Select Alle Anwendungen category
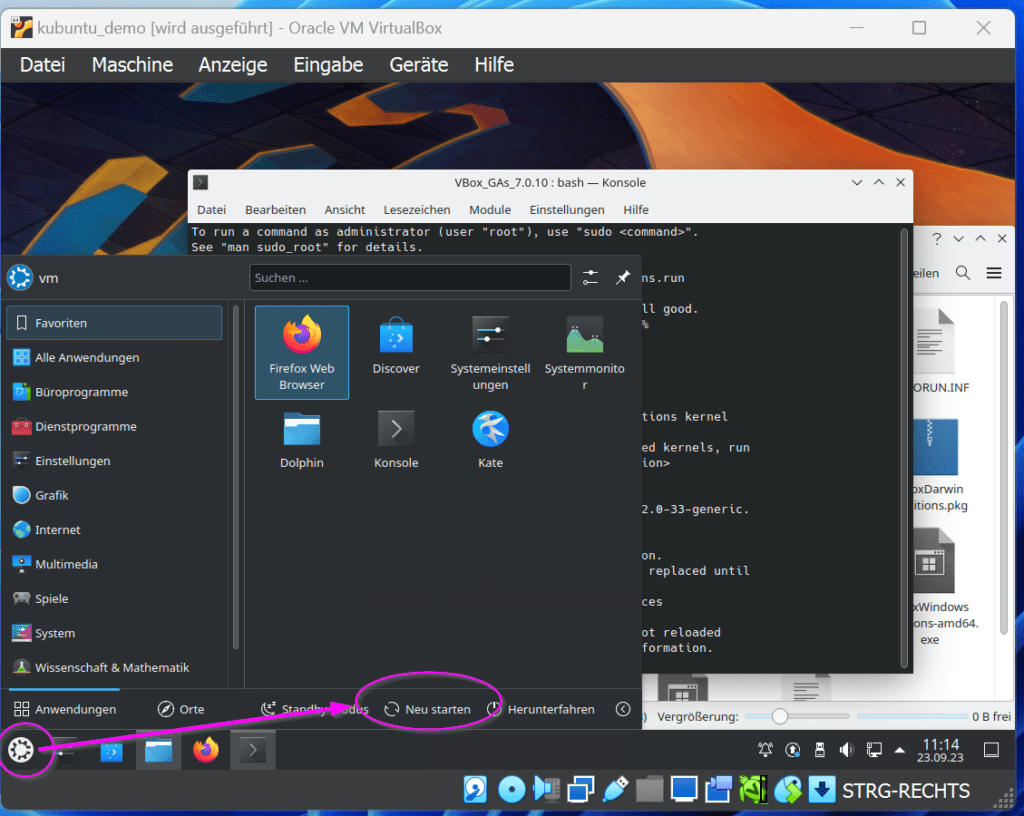The image size is (1024, 816). [x=114, y=357]
